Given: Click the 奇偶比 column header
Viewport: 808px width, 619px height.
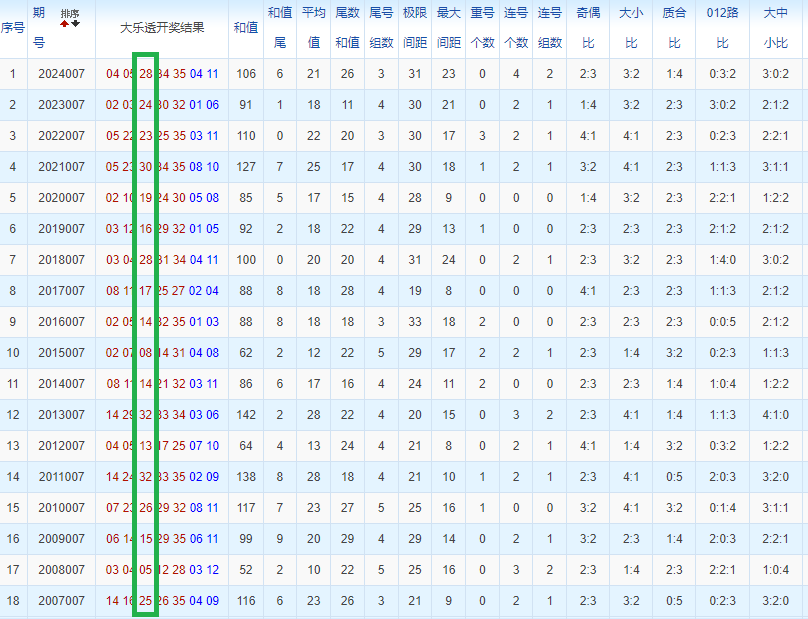Looking at the screenshot, I should [x=588, y=28].
